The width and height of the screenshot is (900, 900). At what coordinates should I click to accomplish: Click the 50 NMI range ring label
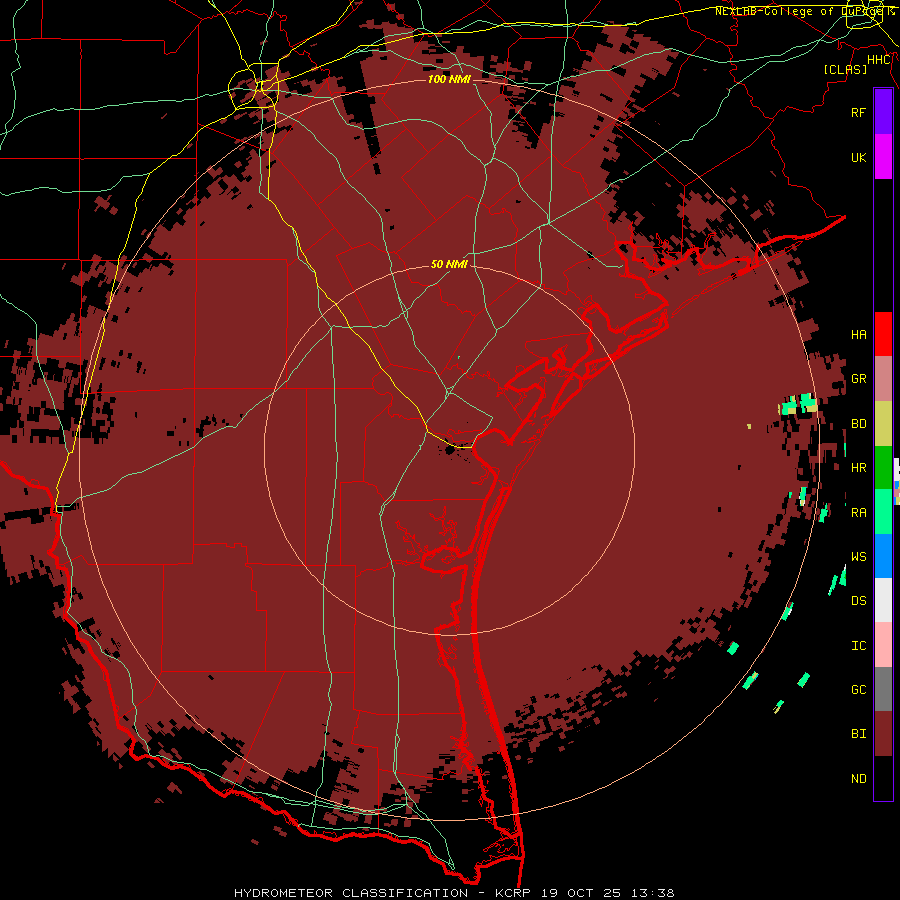point(449,265)
